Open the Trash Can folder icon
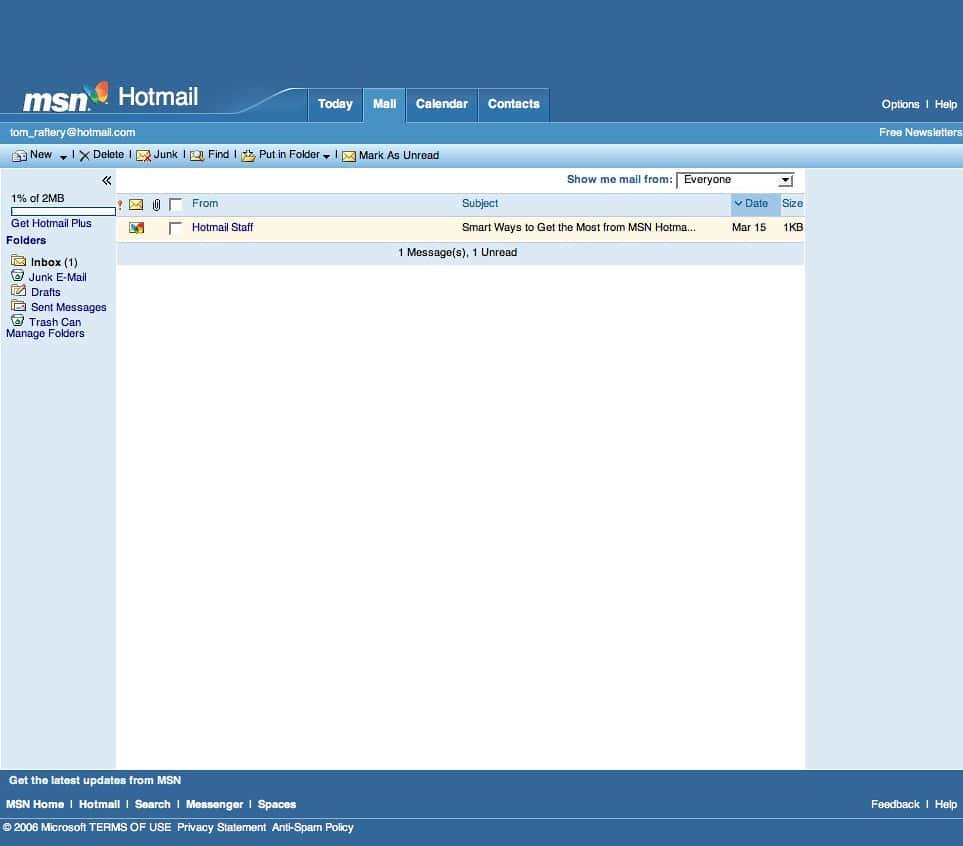Image resolution: width=963 pixels, height=846 pixels. 18,321
